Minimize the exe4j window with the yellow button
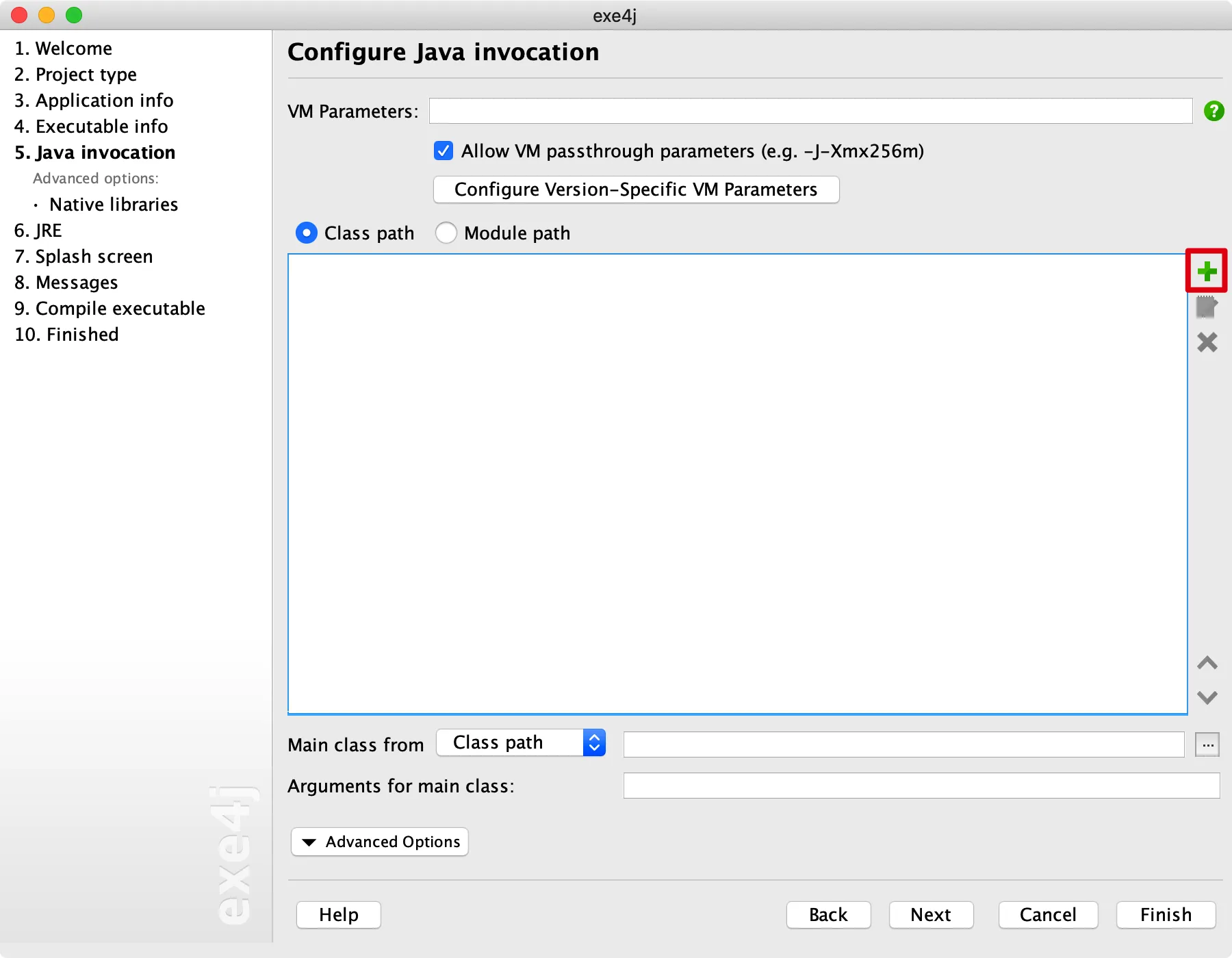 point(47,15)
